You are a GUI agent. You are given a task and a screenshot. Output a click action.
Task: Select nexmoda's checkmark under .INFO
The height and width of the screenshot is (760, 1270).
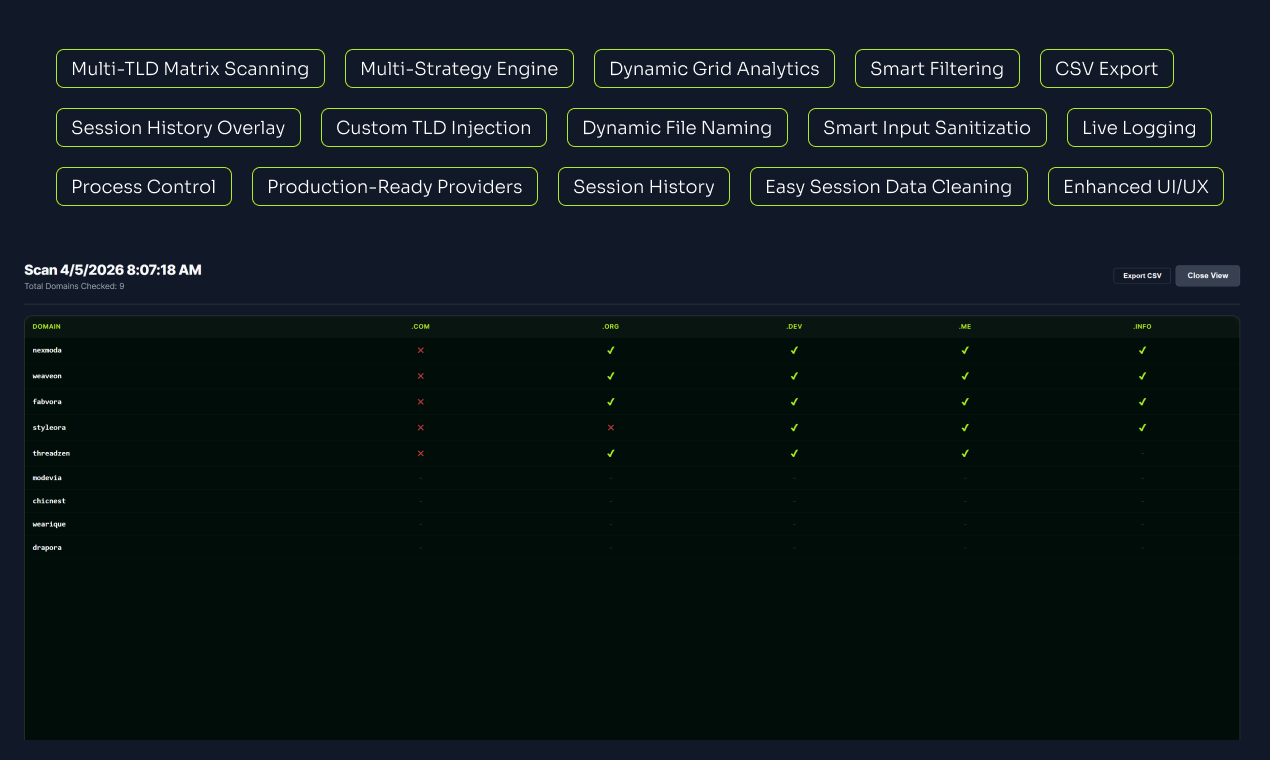pyautogui.click(x=1142, y=350)
